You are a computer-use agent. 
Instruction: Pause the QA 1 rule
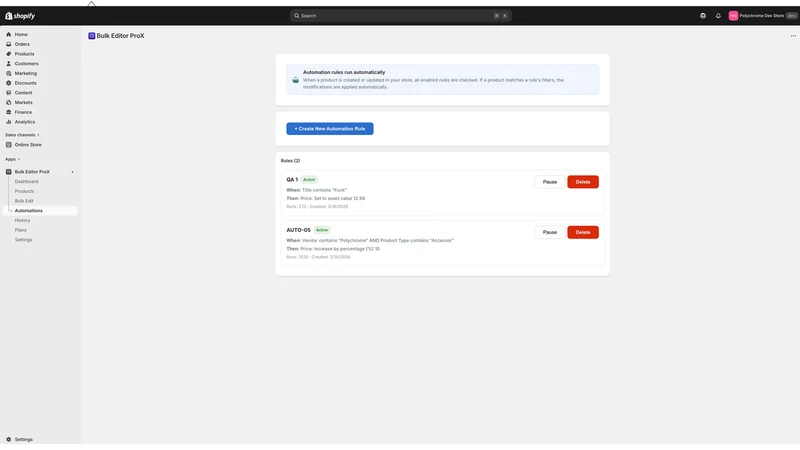coord(549,182)
